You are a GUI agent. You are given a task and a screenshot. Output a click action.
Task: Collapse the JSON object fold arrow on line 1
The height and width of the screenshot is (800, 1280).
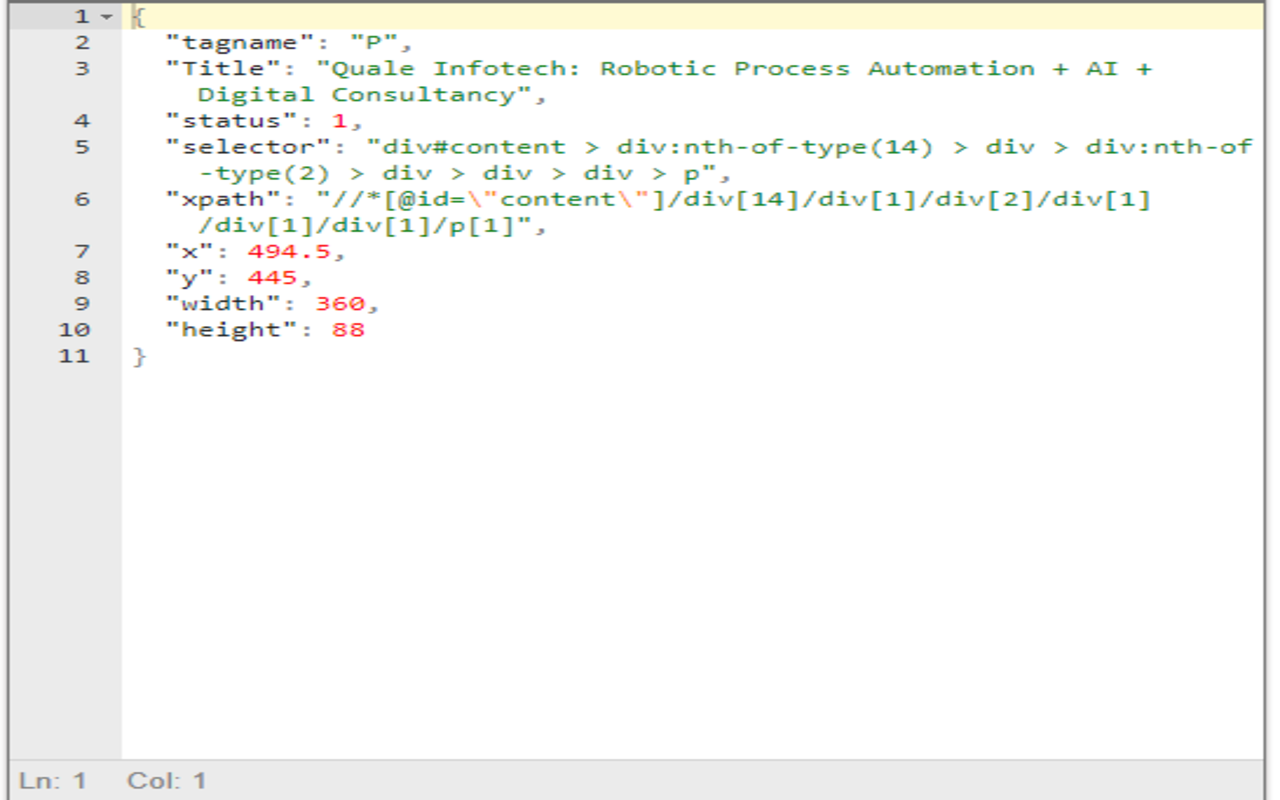point(107,17)
